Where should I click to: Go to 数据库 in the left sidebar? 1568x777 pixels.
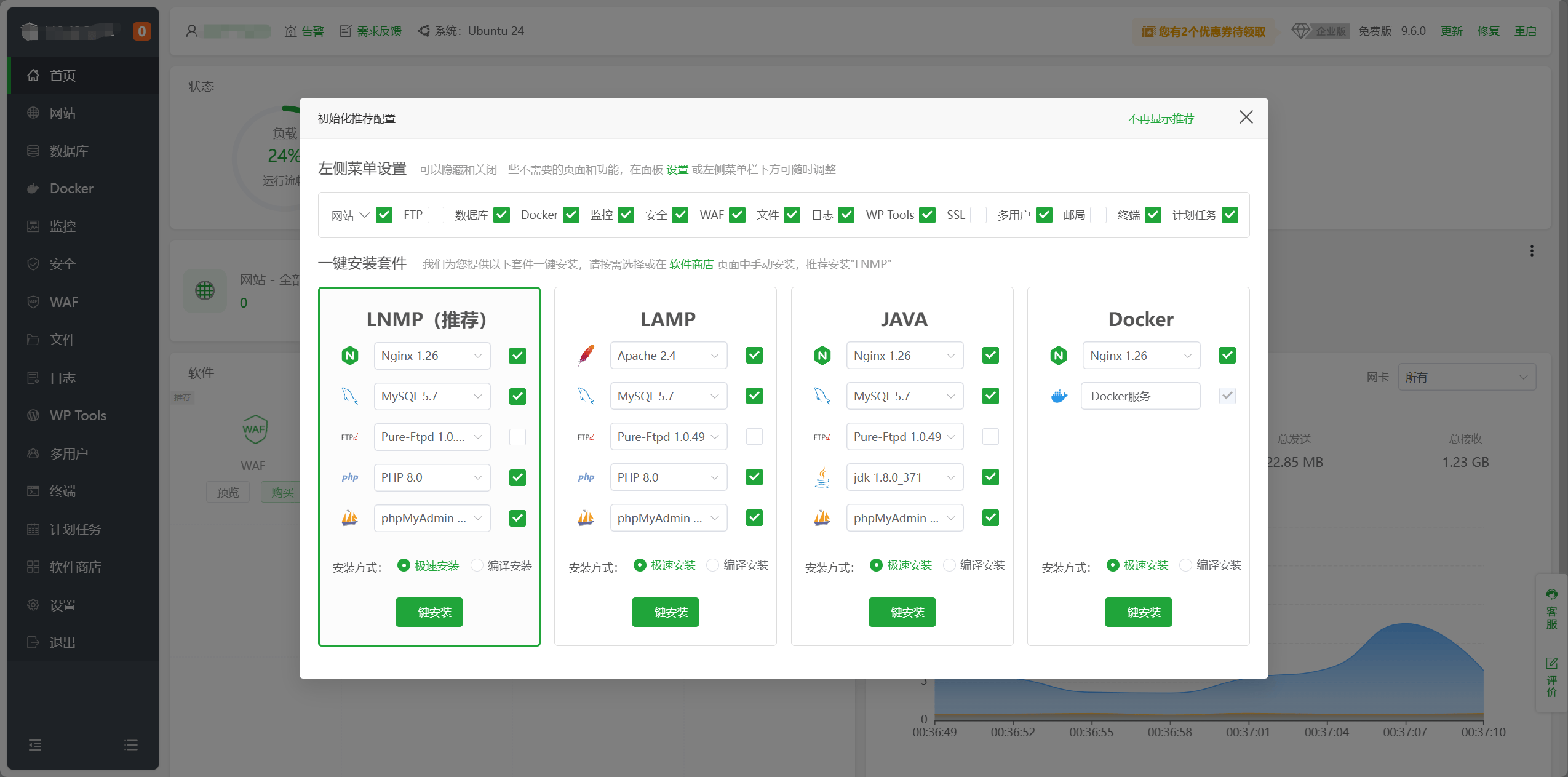point(69,151)
